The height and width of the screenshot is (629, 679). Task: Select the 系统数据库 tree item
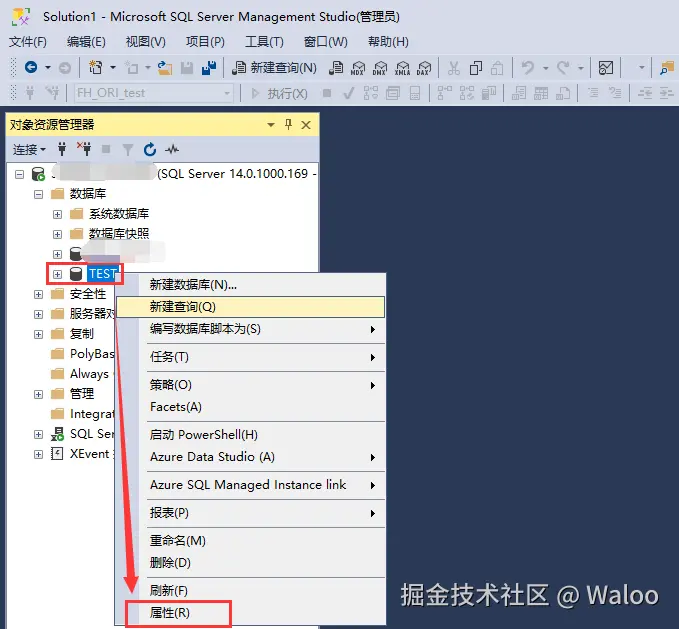point(119,214)
